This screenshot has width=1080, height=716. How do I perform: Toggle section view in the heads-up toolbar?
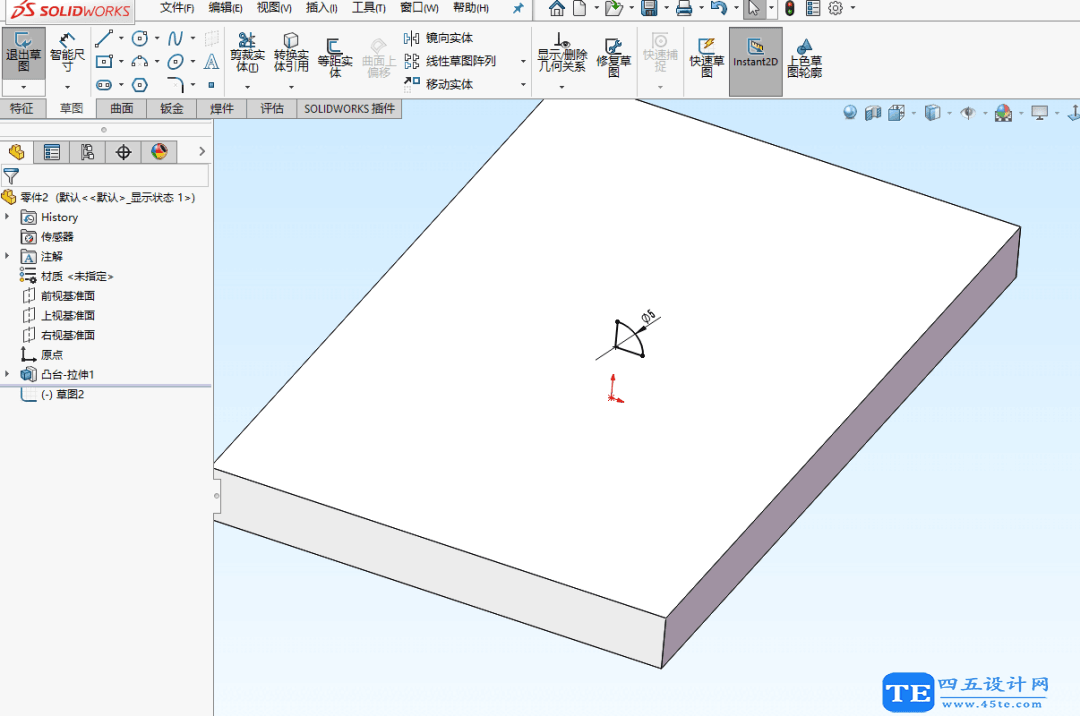[x=870, y=113]
